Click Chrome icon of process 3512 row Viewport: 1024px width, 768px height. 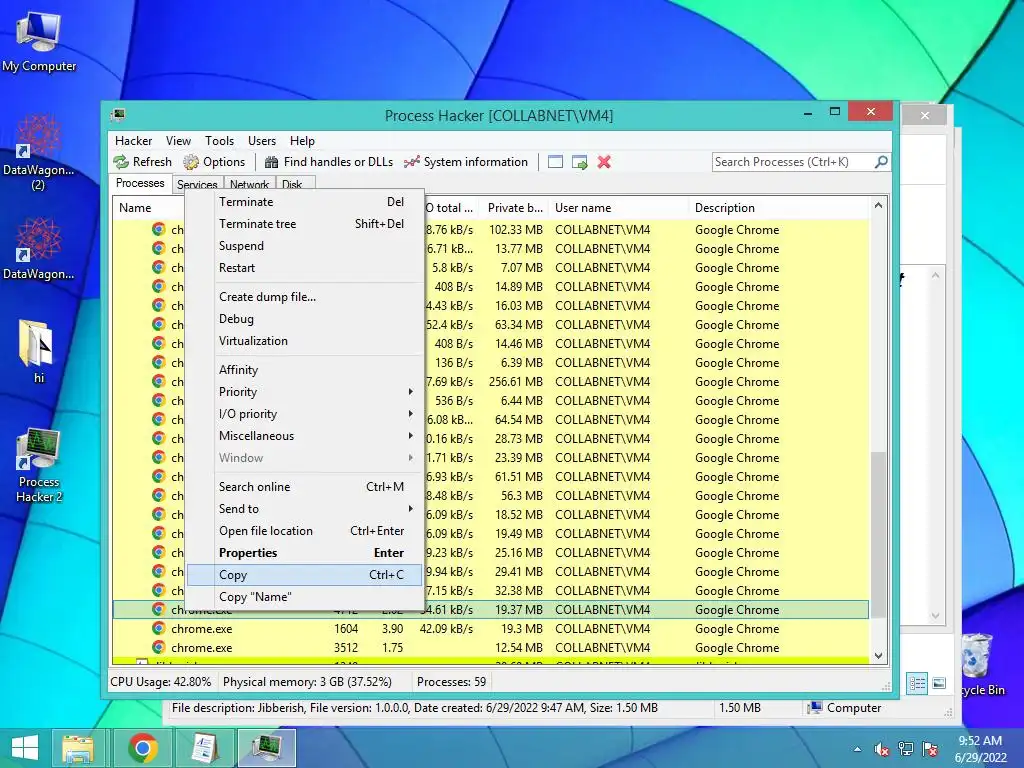point(159,647)
